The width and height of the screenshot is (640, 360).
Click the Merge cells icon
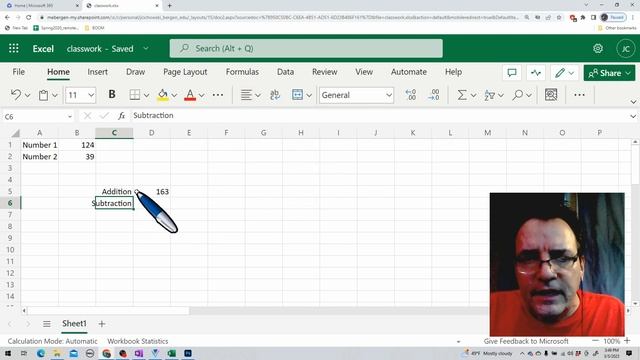pyautogui.click(x=297, y=95)
